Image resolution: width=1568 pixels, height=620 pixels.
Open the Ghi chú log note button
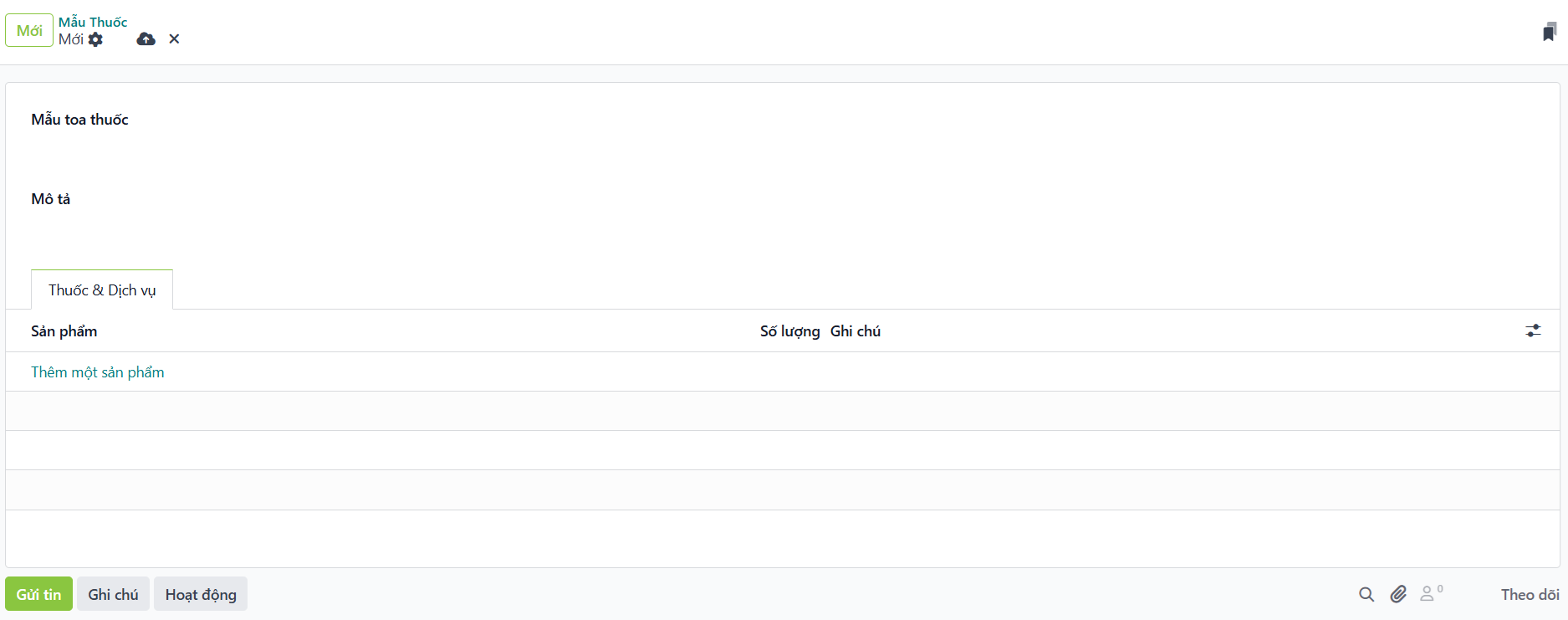click(113, 594)
